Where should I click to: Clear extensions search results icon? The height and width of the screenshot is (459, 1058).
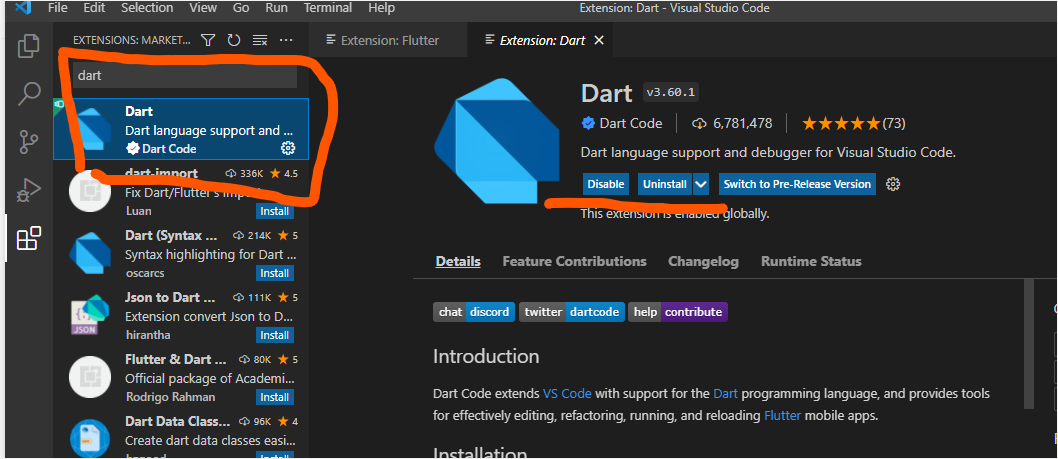[260, 40]
